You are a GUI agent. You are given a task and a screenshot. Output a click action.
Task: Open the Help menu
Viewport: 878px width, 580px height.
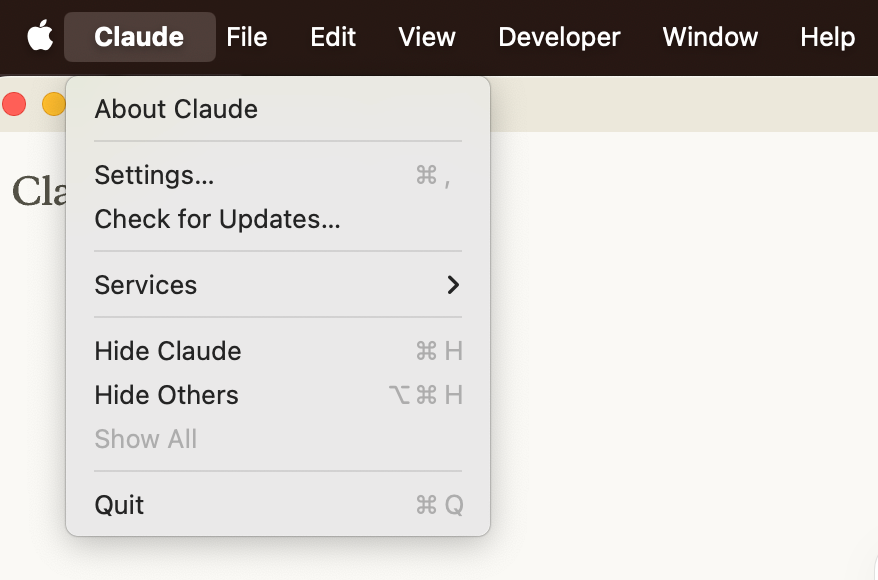827,37
